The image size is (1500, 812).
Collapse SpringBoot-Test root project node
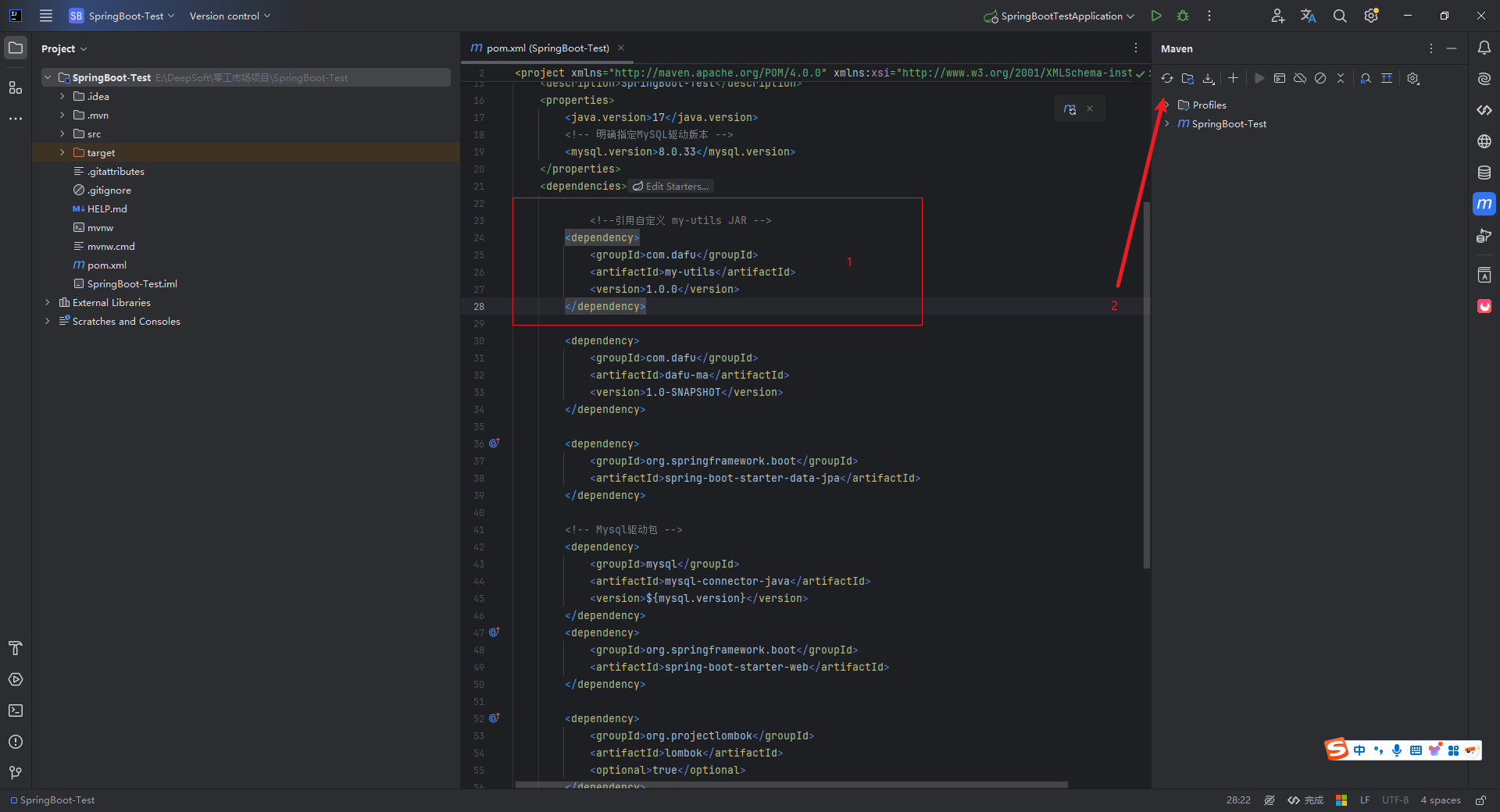point(48,77)
